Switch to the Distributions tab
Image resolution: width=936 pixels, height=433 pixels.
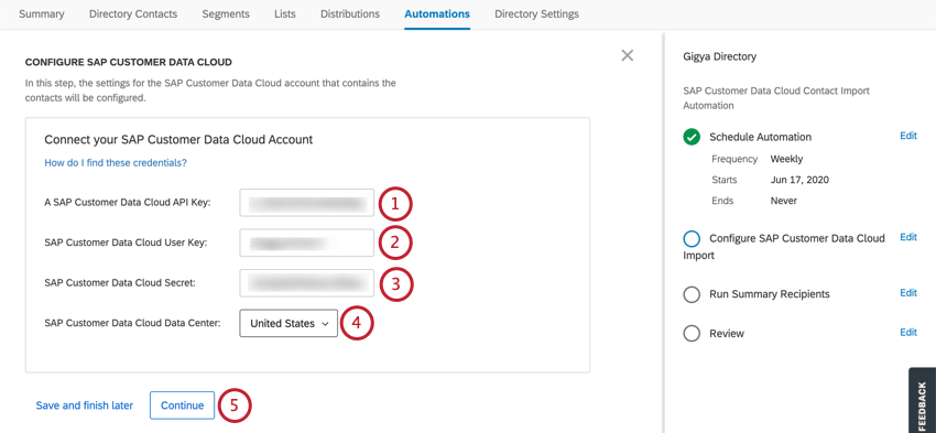pos(350,14)
